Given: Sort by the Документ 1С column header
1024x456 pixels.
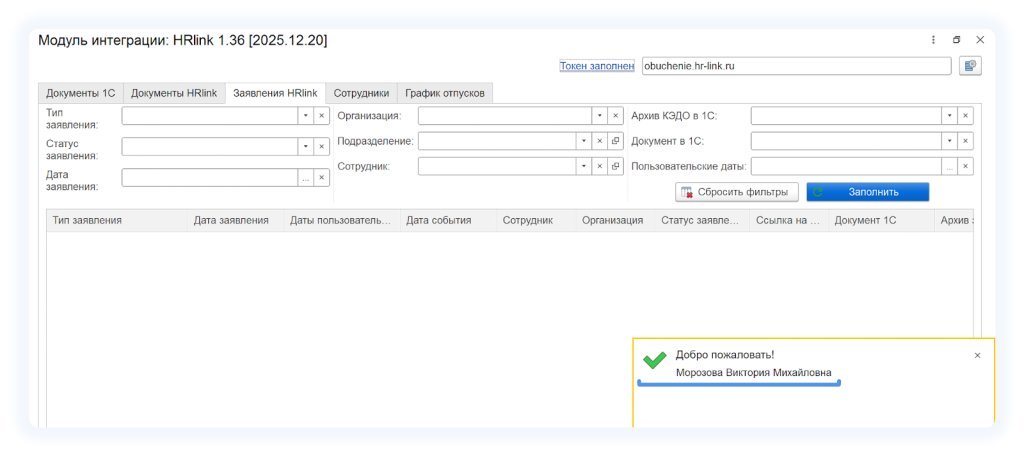Looking at the screenshot, I should tap(882, 221).
